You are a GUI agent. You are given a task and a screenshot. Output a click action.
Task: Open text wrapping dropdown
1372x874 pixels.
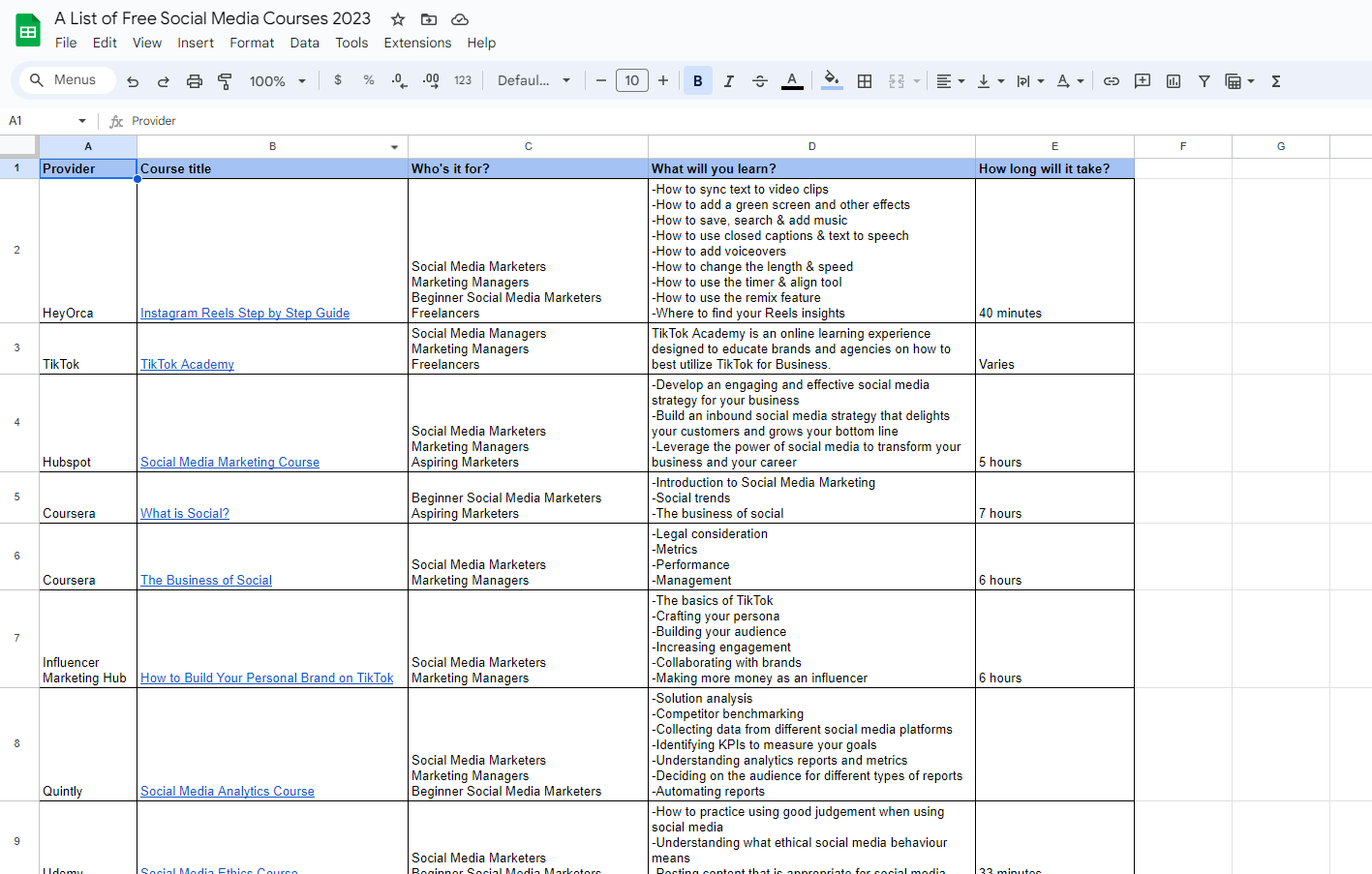coord(1030,81)
